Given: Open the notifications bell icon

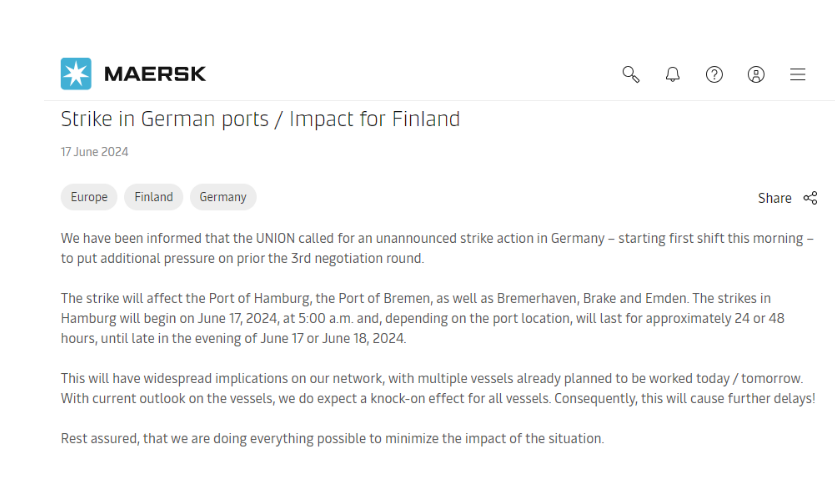Looking at the screenshot, I should 673,75.
